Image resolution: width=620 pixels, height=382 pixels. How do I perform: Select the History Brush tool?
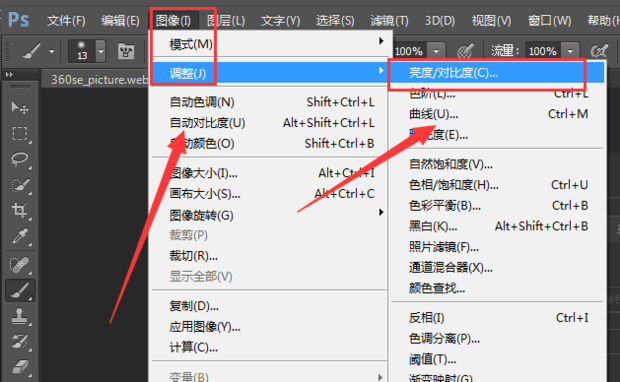19,342
